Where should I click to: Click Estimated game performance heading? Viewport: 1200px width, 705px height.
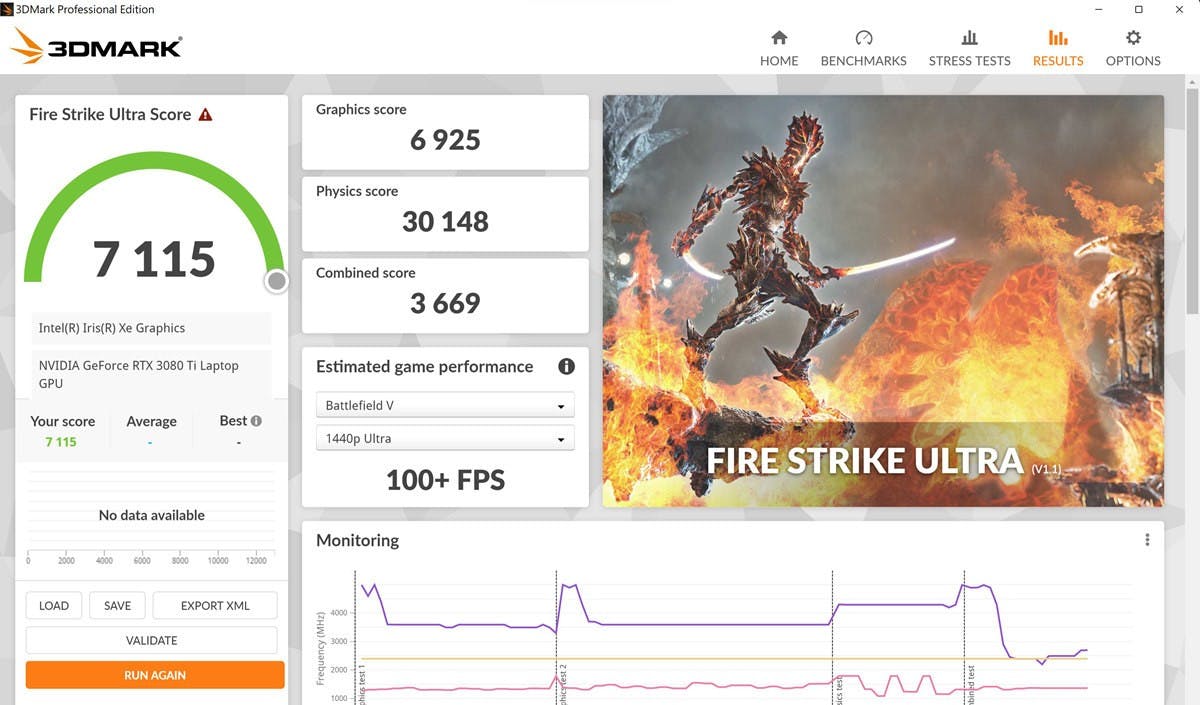coord(425,366)
